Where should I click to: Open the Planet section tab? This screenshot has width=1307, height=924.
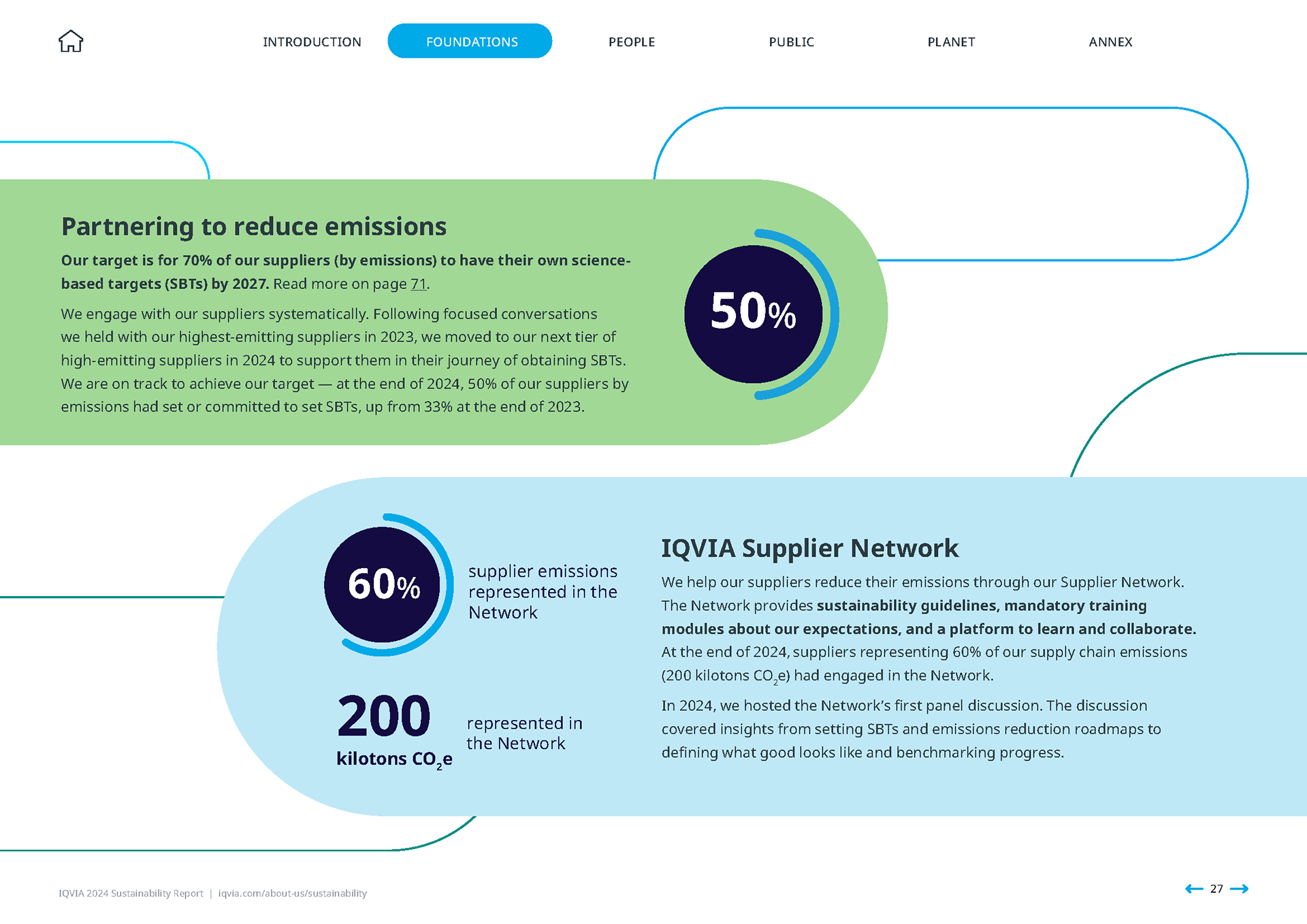[951, 42]
